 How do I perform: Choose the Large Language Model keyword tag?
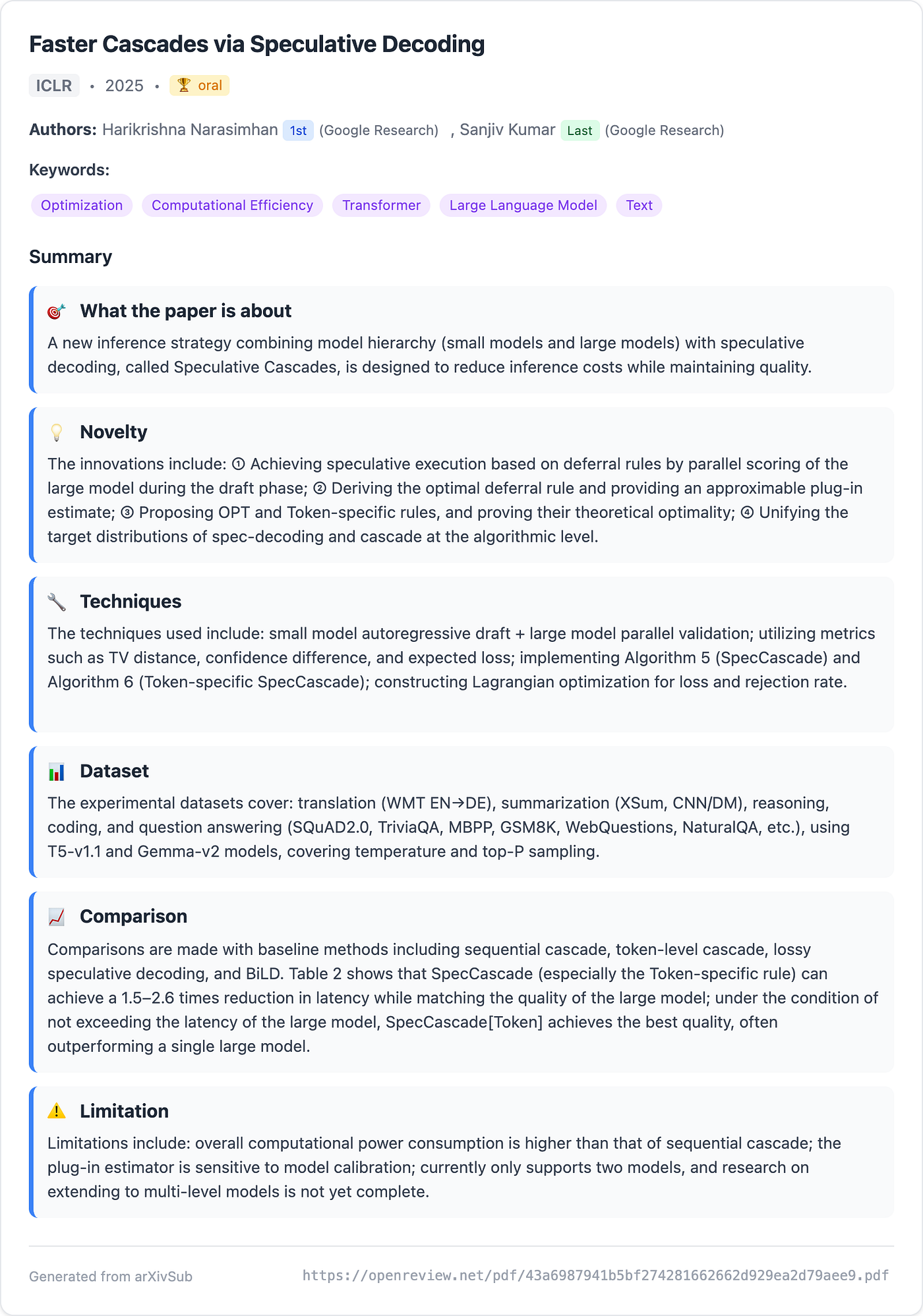tap(523, 206)
